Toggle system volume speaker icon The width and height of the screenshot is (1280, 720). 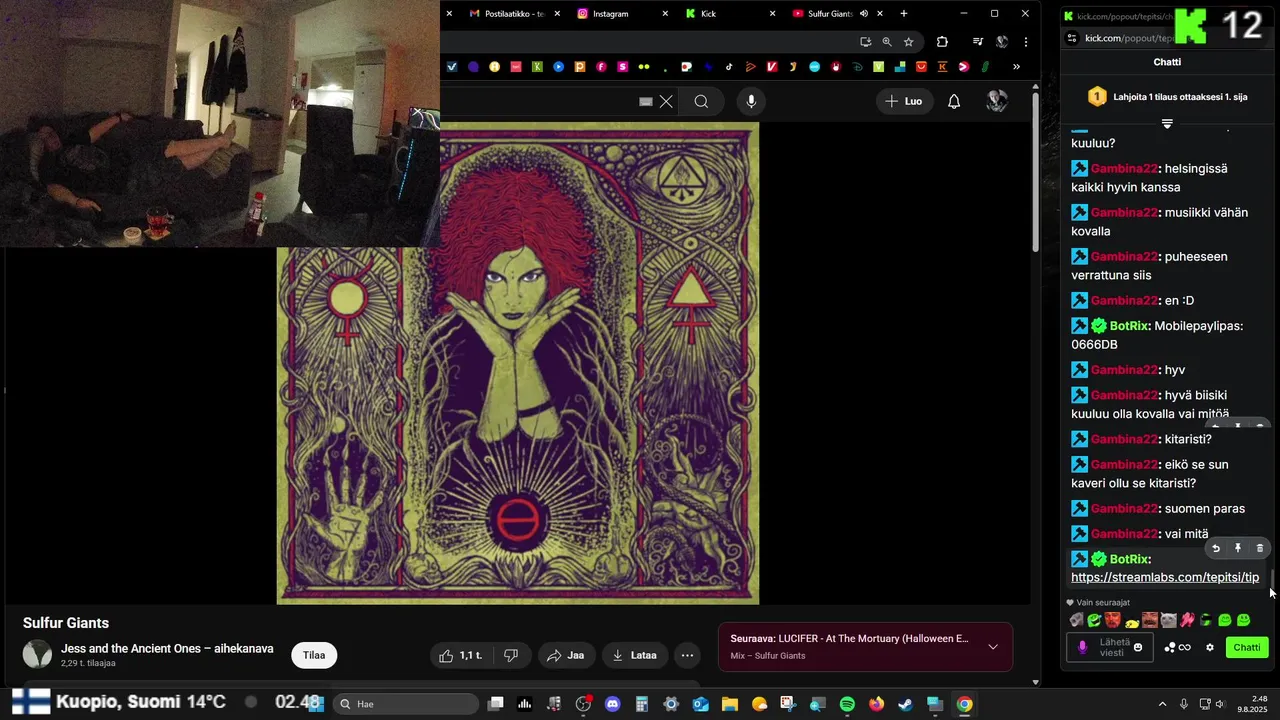(x=1220, y=704)
